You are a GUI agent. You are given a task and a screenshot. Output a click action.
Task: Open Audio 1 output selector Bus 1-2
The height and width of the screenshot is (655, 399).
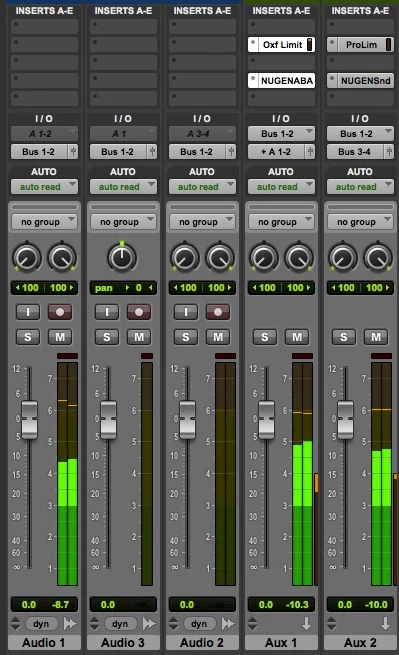click(38, 152)
